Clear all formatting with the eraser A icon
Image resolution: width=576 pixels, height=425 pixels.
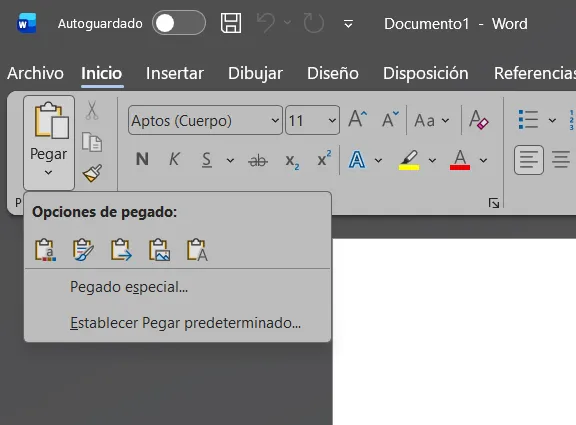click(x=479, y=120)
